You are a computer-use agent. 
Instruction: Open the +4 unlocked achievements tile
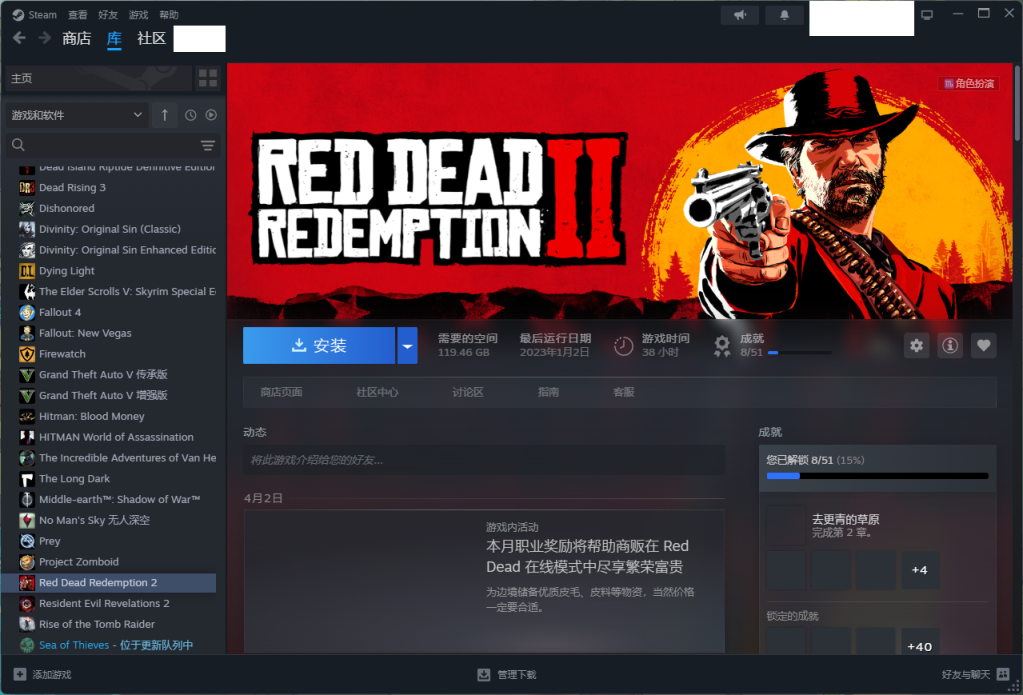tap(920, 570)
